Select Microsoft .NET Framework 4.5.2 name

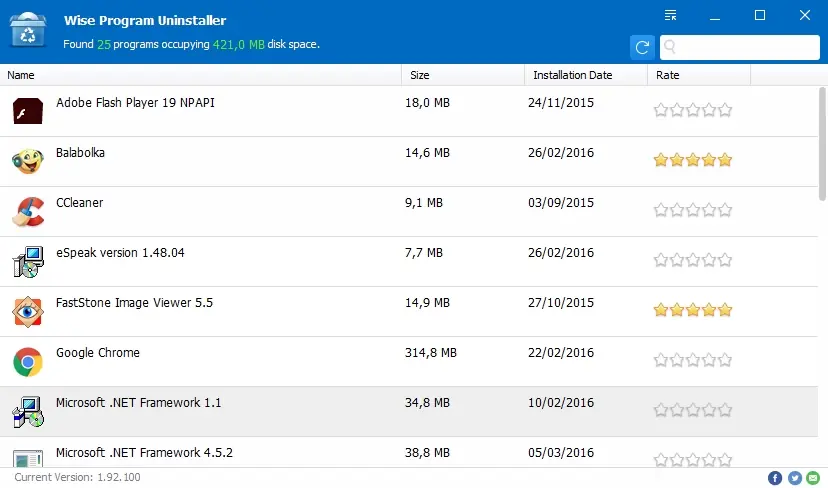coord(144,453)
